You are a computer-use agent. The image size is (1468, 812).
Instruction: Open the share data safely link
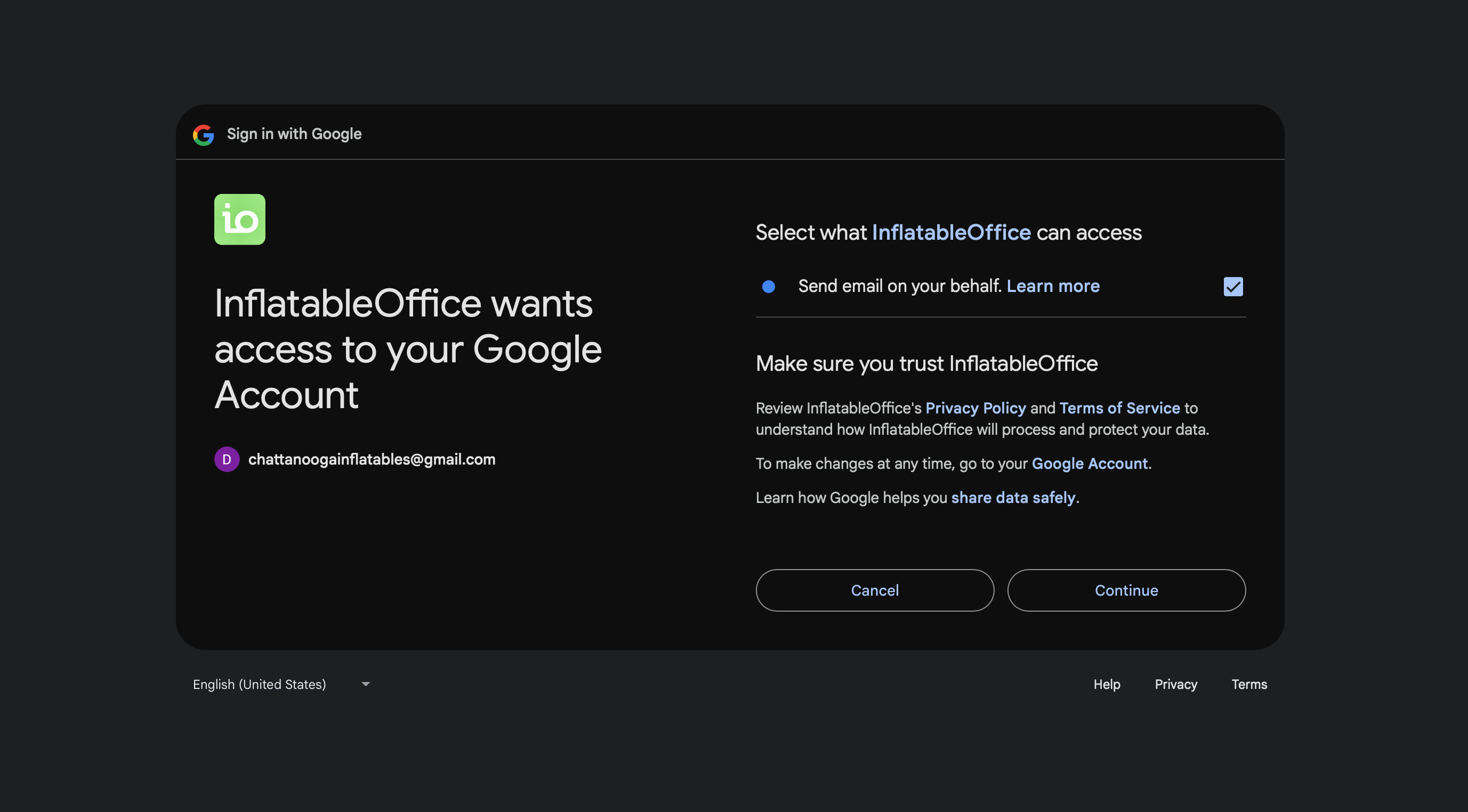click(x=1013, y=498)
